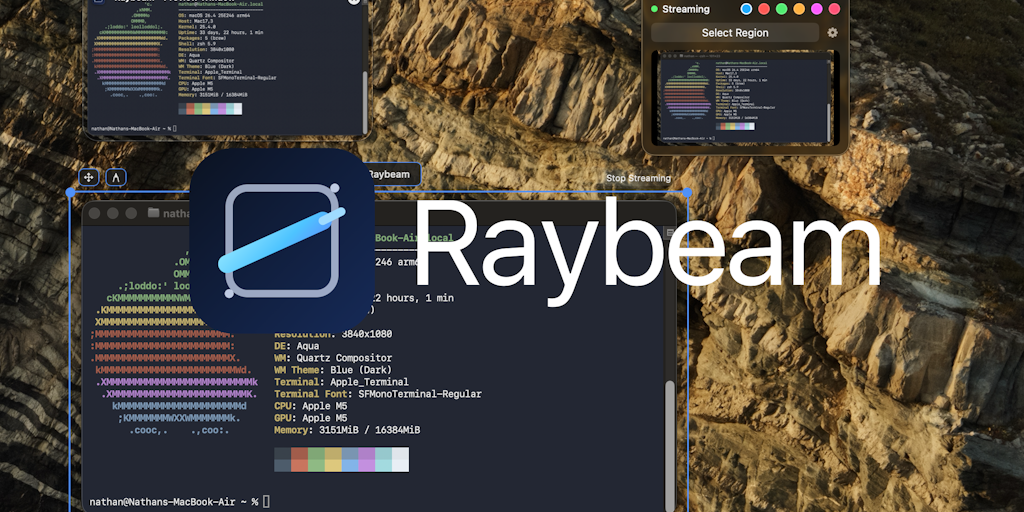
Task: Click the top-left corner handle of the selection region
Action: click(x=70, y=193)
